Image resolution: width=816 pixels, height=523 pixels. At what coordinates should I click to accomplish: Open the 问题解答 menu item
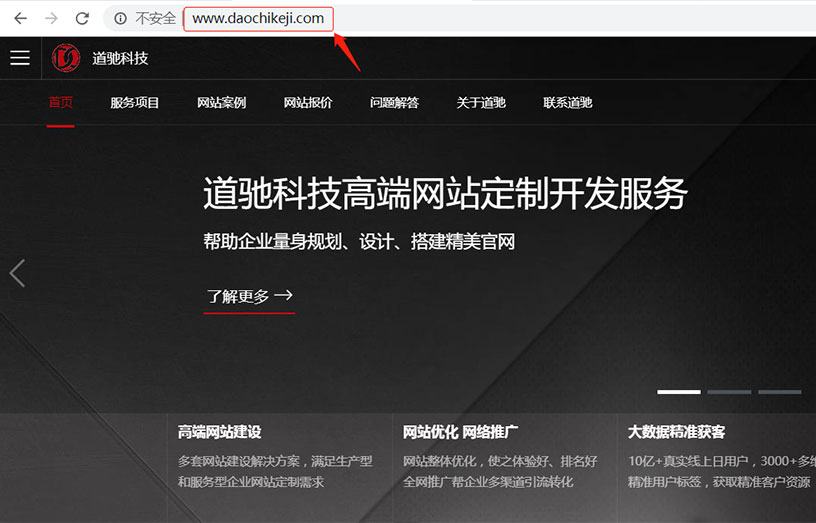[394, 103]
